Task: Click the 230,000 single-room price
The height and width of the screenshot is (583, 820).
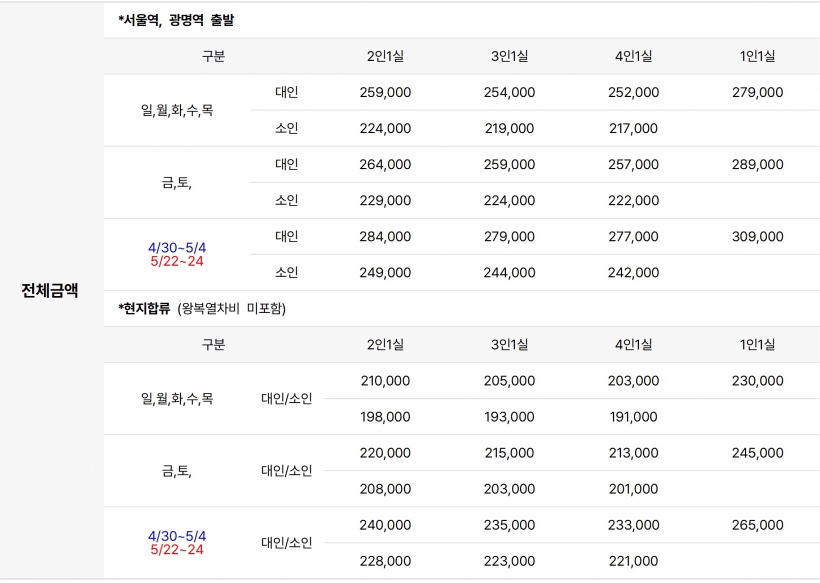Action: (757, 380)
